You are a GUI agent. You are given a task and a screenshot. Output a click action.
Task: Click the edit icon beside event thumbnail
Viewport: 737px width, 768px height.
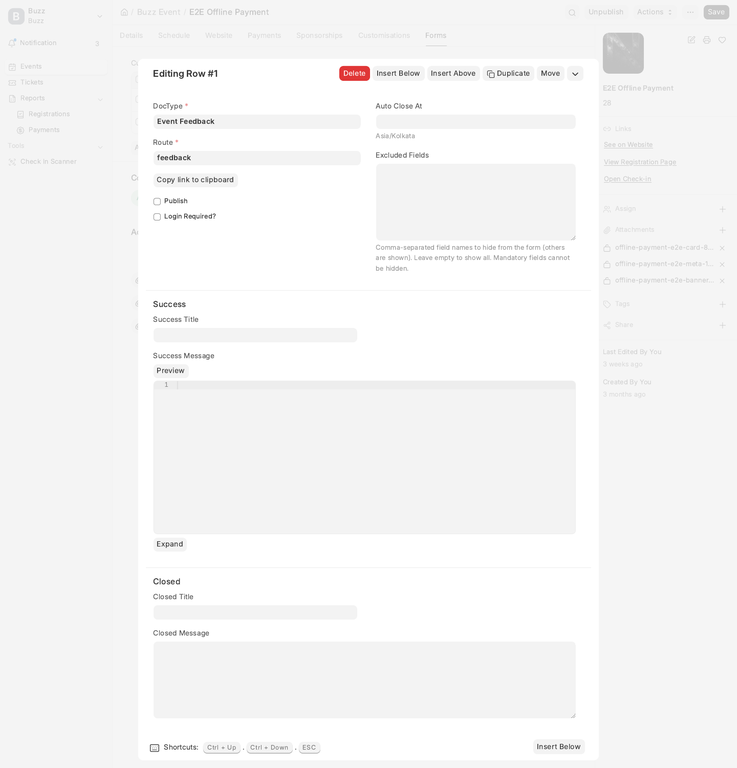pyautogui.click(x=691, y=40)
